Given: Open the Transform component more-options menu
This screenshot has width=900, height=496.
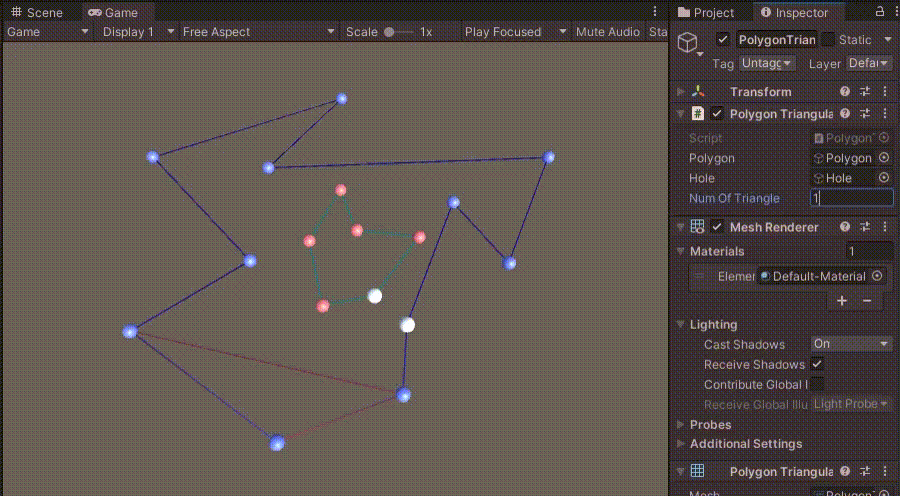Looking at the screenshot, I should (x=885, y=91).
